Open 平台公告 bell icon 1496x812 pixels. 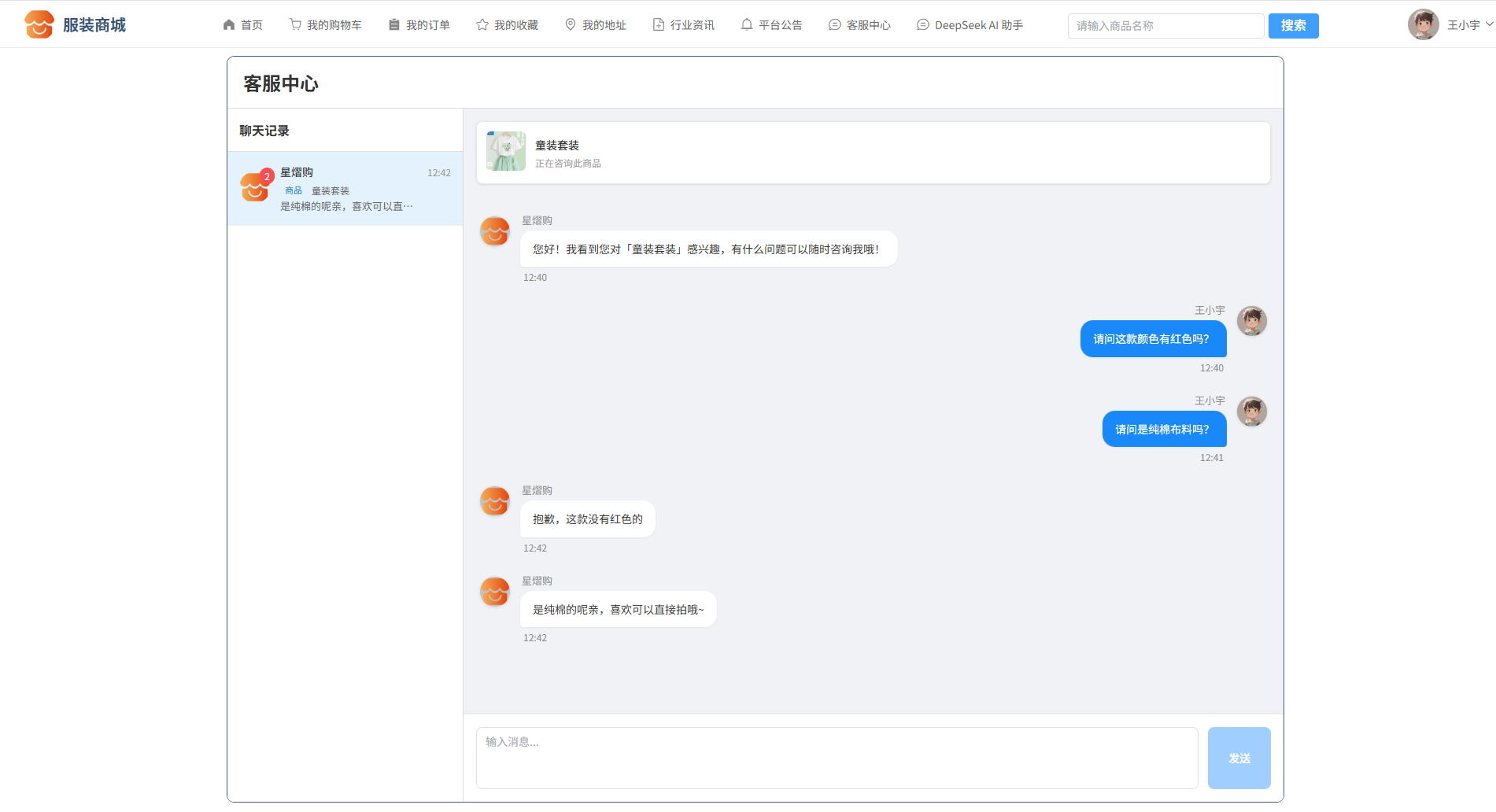(x=747, y=25)
